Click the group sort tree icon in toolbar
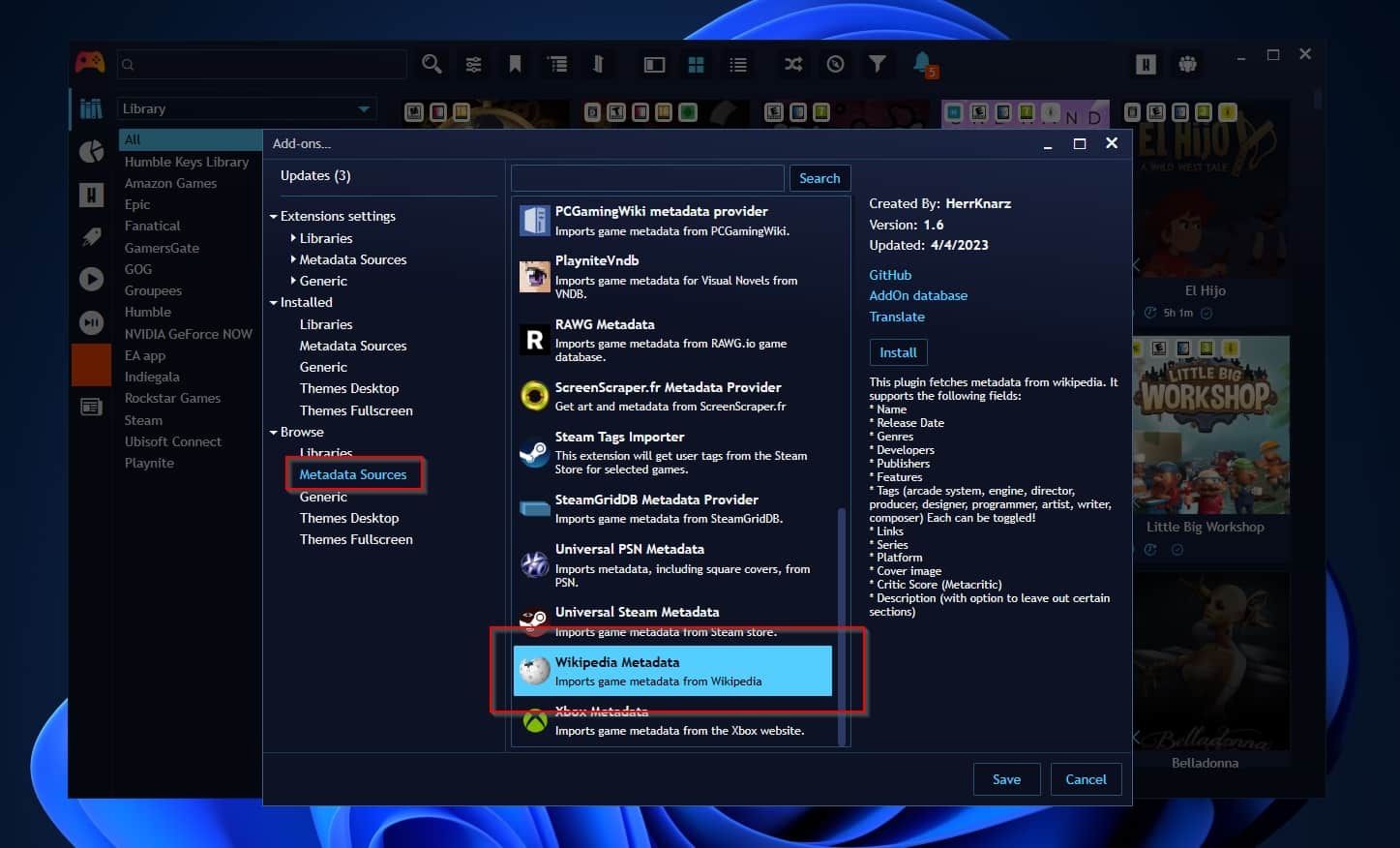Screen dimensions: 1400x848 pos(557,64)
